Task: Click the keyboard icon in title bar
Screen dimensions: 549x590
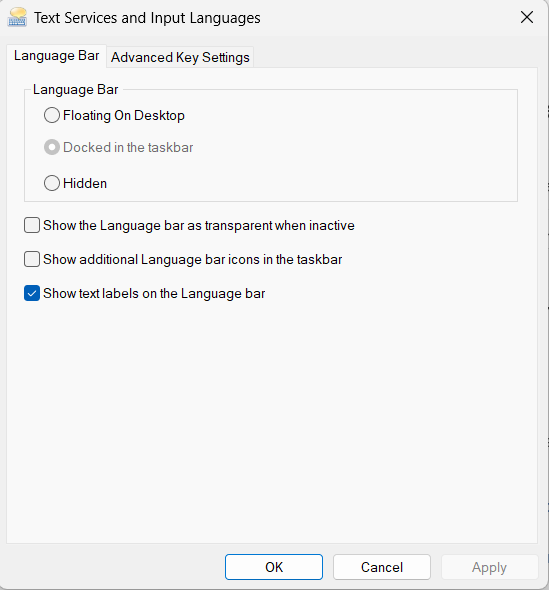Action: pyautogui.click(x=17, y=17)
